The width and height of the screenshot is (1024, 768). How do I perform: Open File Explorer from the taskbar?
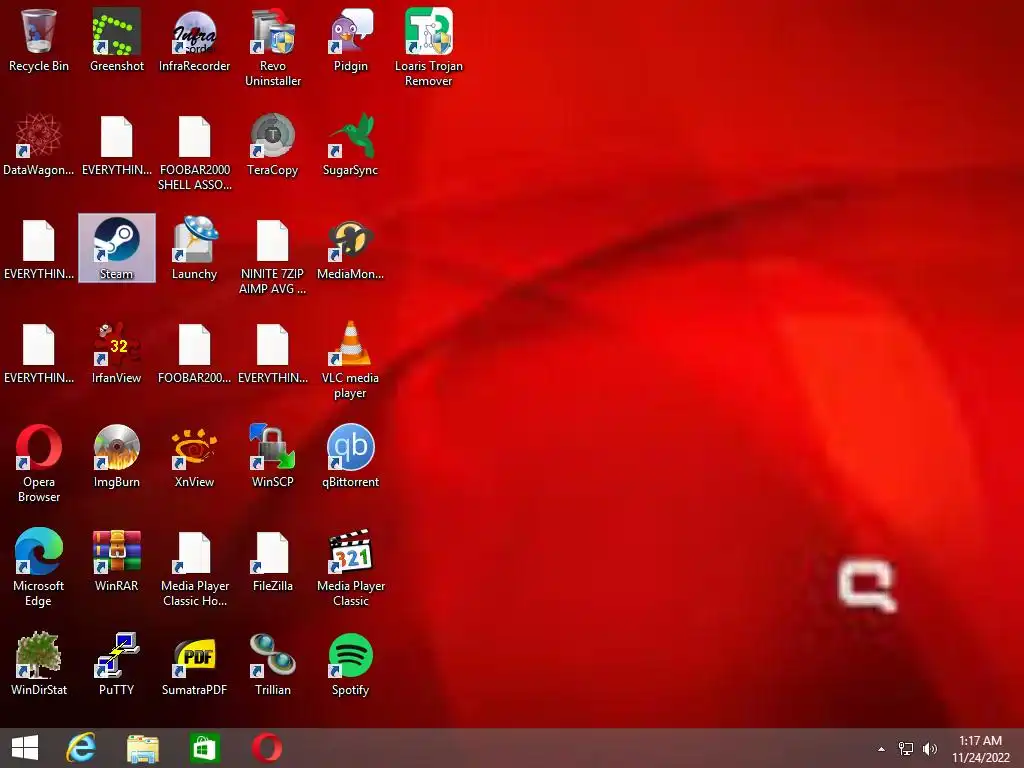tap(143, 748)
